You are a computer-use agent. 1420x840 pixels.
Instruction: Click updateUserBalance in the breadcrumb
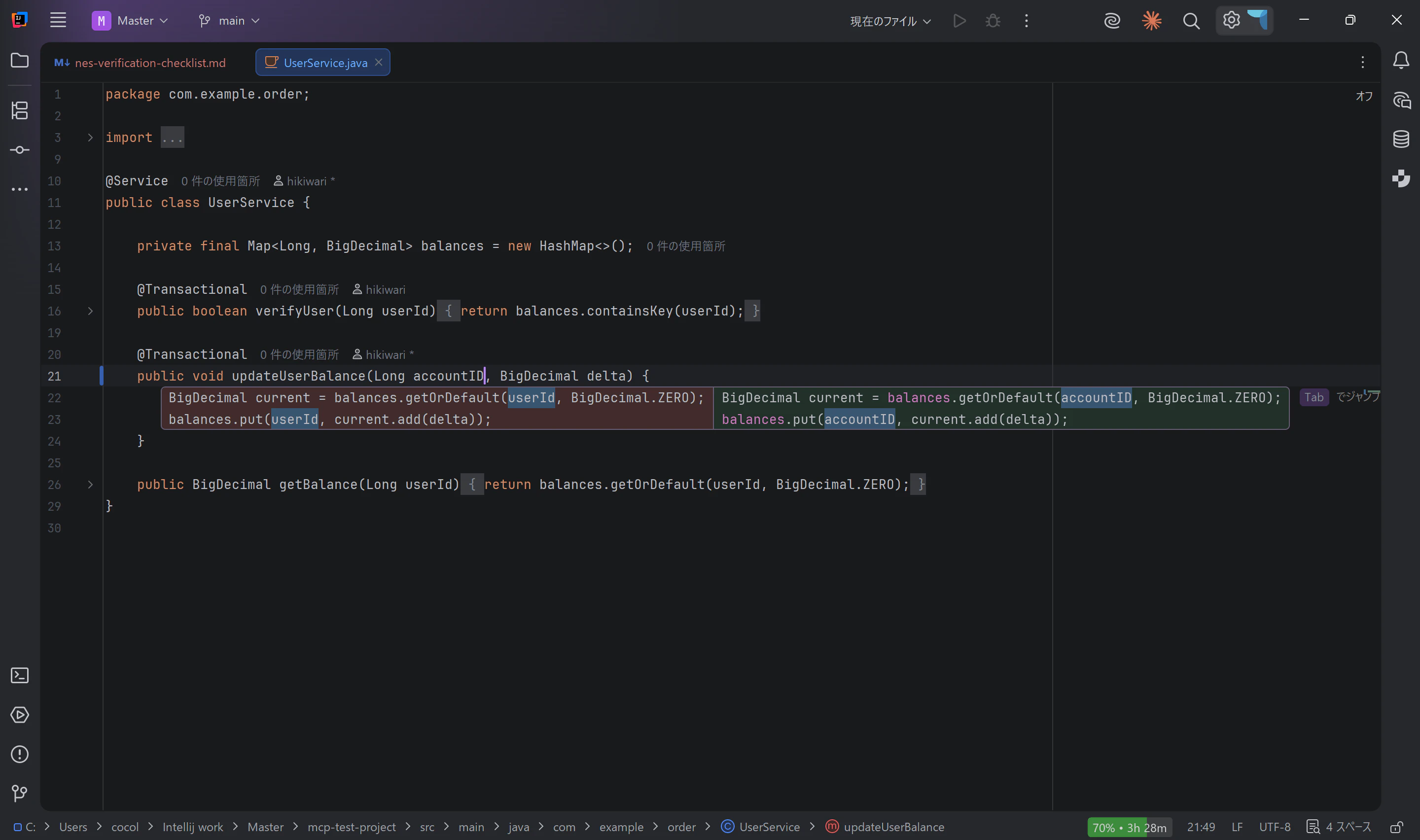click(885, 827)
